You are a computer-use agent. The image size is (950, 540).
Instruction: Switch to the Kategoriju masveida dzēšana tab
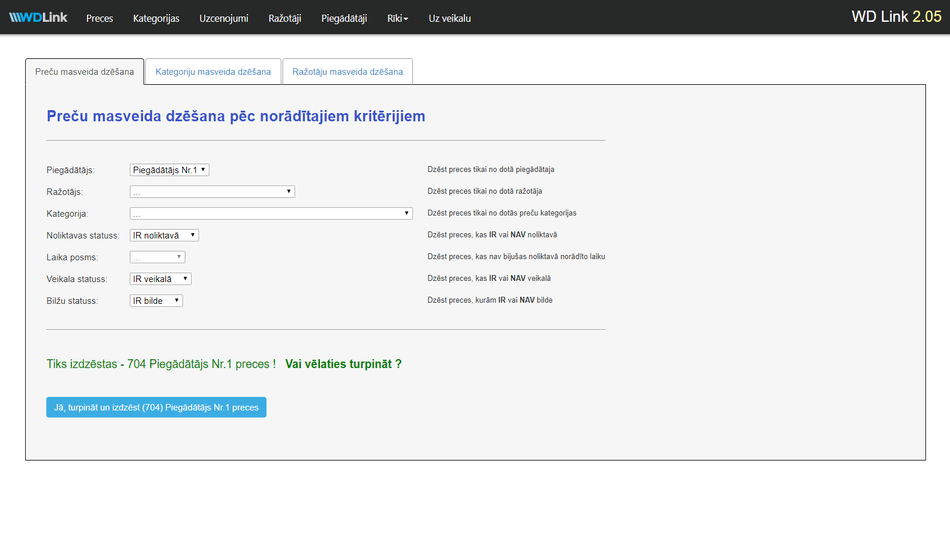[x=213, y=72]
